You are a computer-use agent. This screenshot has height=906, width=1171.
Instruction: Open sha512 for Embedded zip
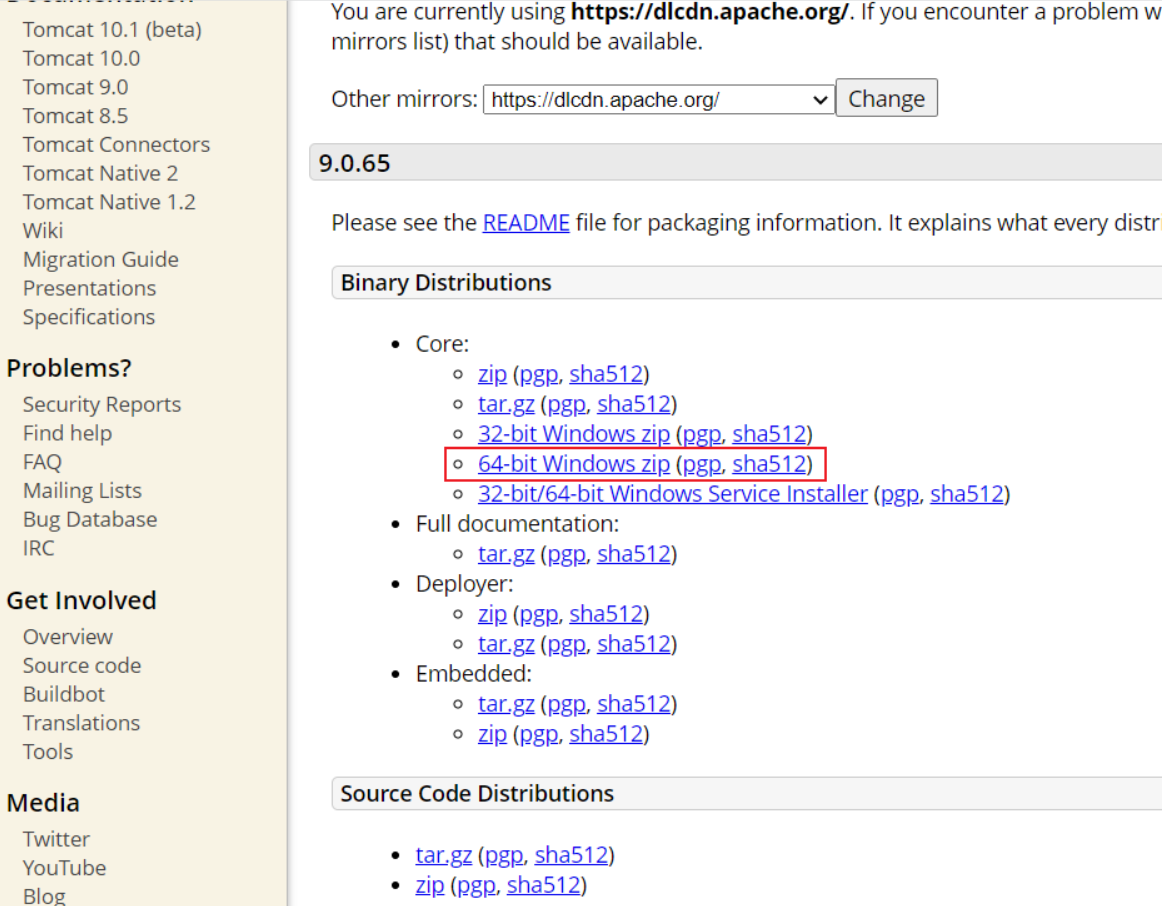606,734
